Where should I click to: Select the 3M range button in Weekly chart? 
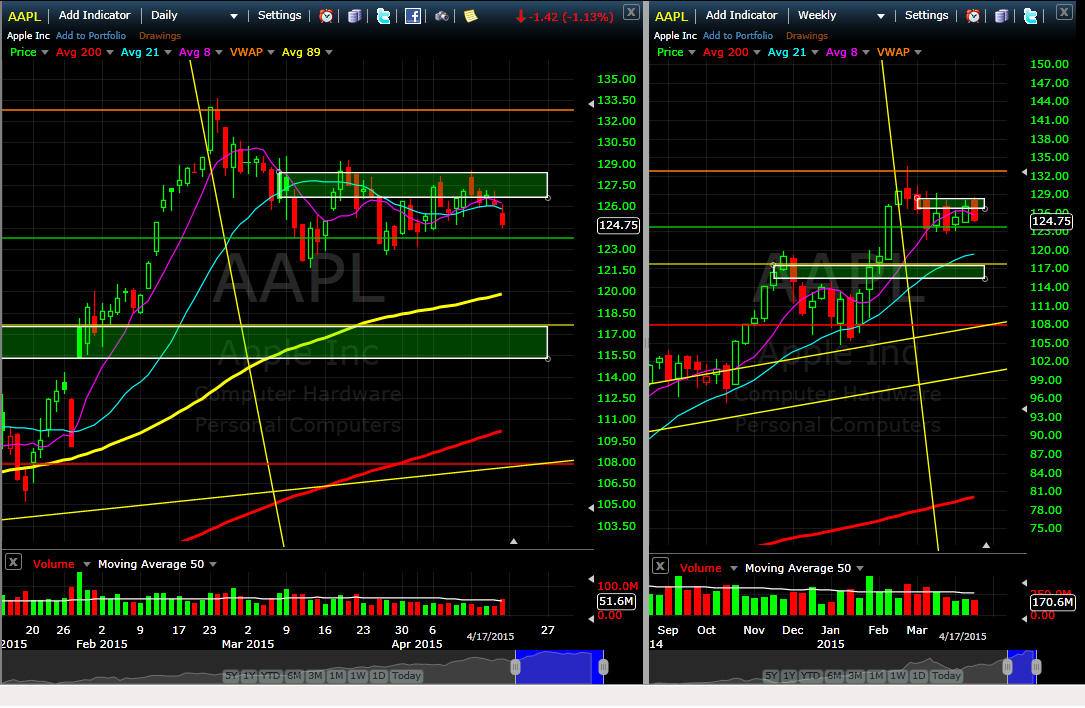point(855,676)
